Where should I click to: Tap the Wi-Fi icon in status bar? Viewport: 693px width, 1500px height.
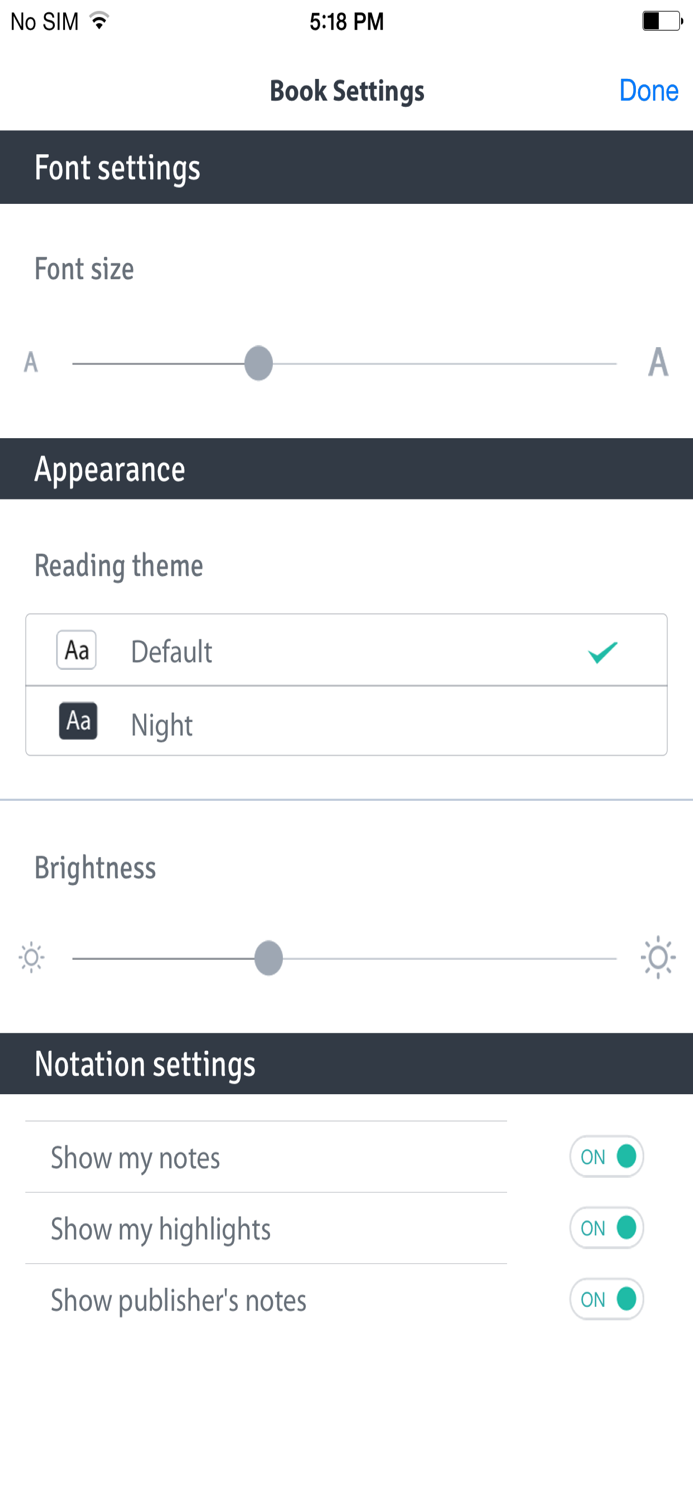coord(98,21)
